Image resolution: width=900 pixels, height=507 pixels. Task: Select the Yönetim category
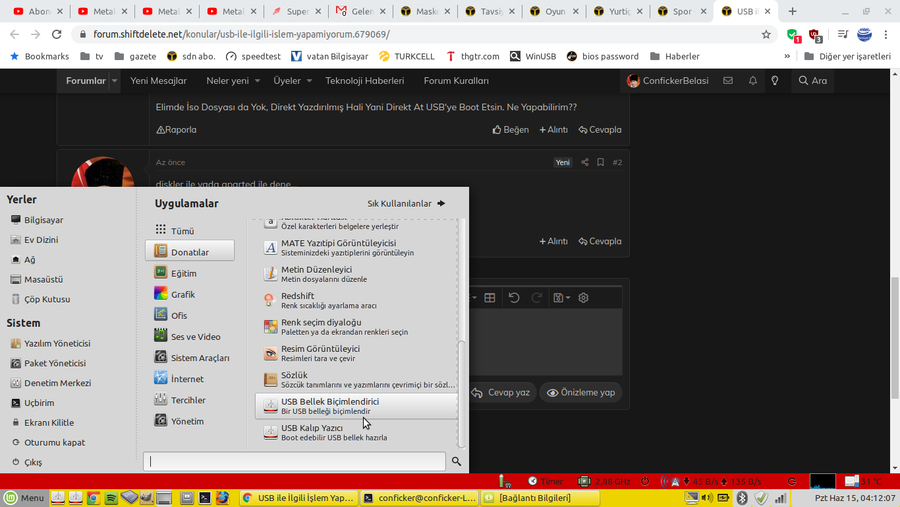[x=190, y=421]
